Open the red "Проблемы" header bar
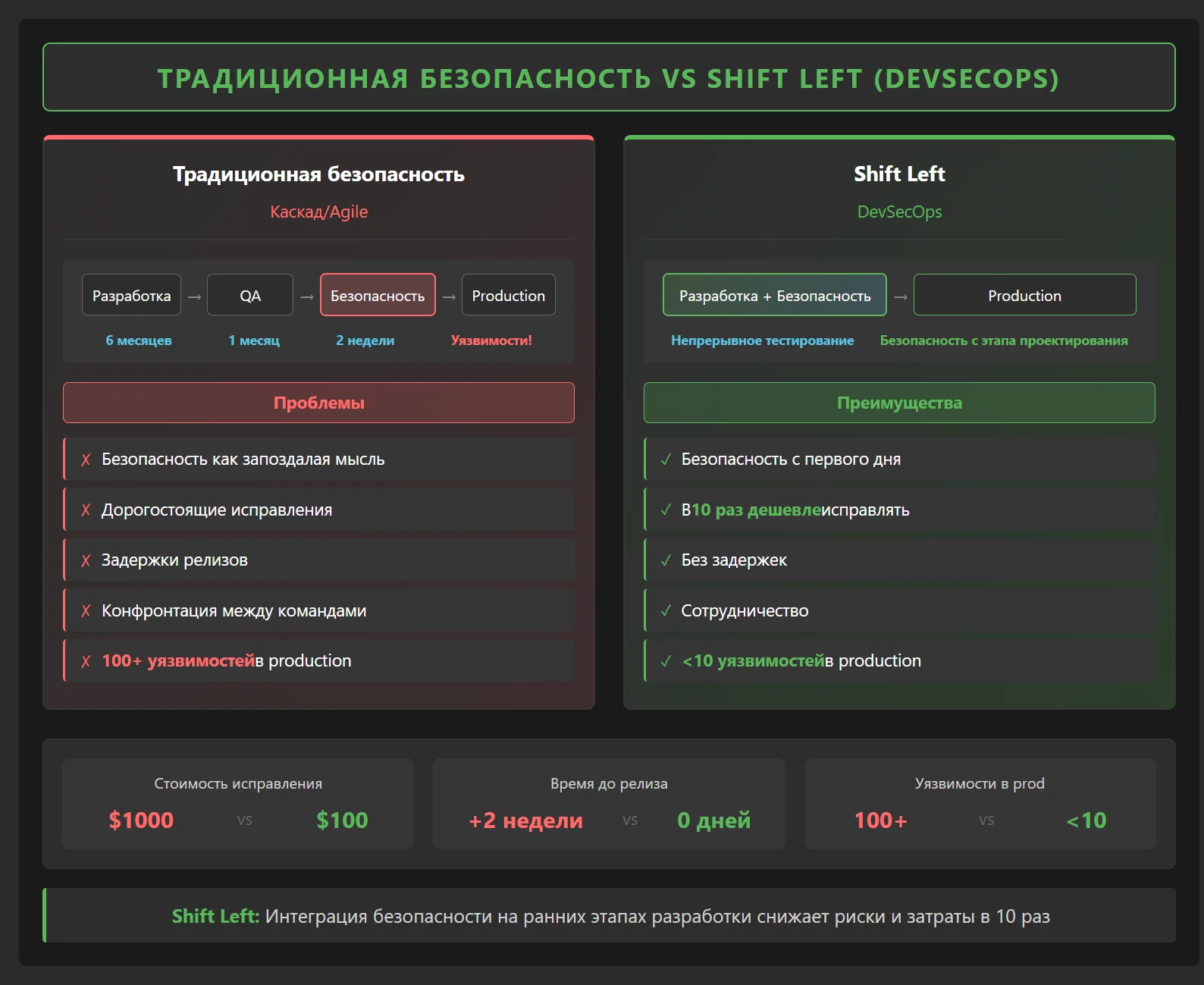This screenshot has width=1204, height=985. 318,403
